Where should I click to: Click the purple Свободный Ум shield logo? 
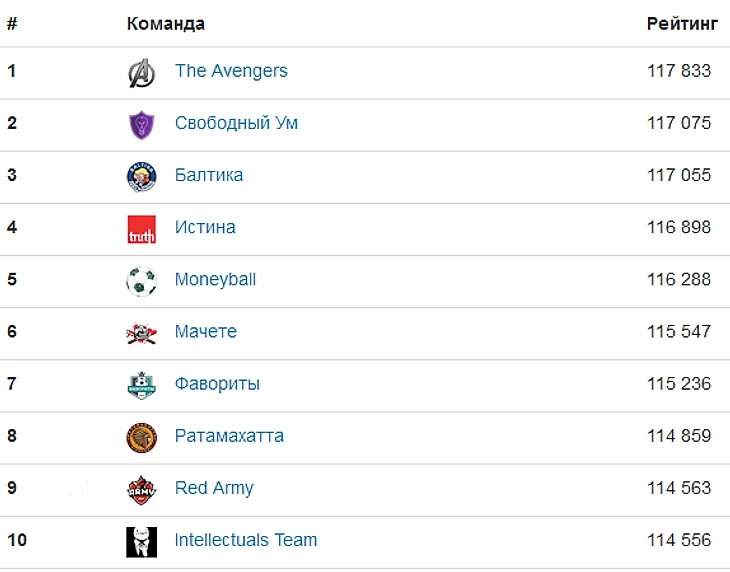[141, 124]
